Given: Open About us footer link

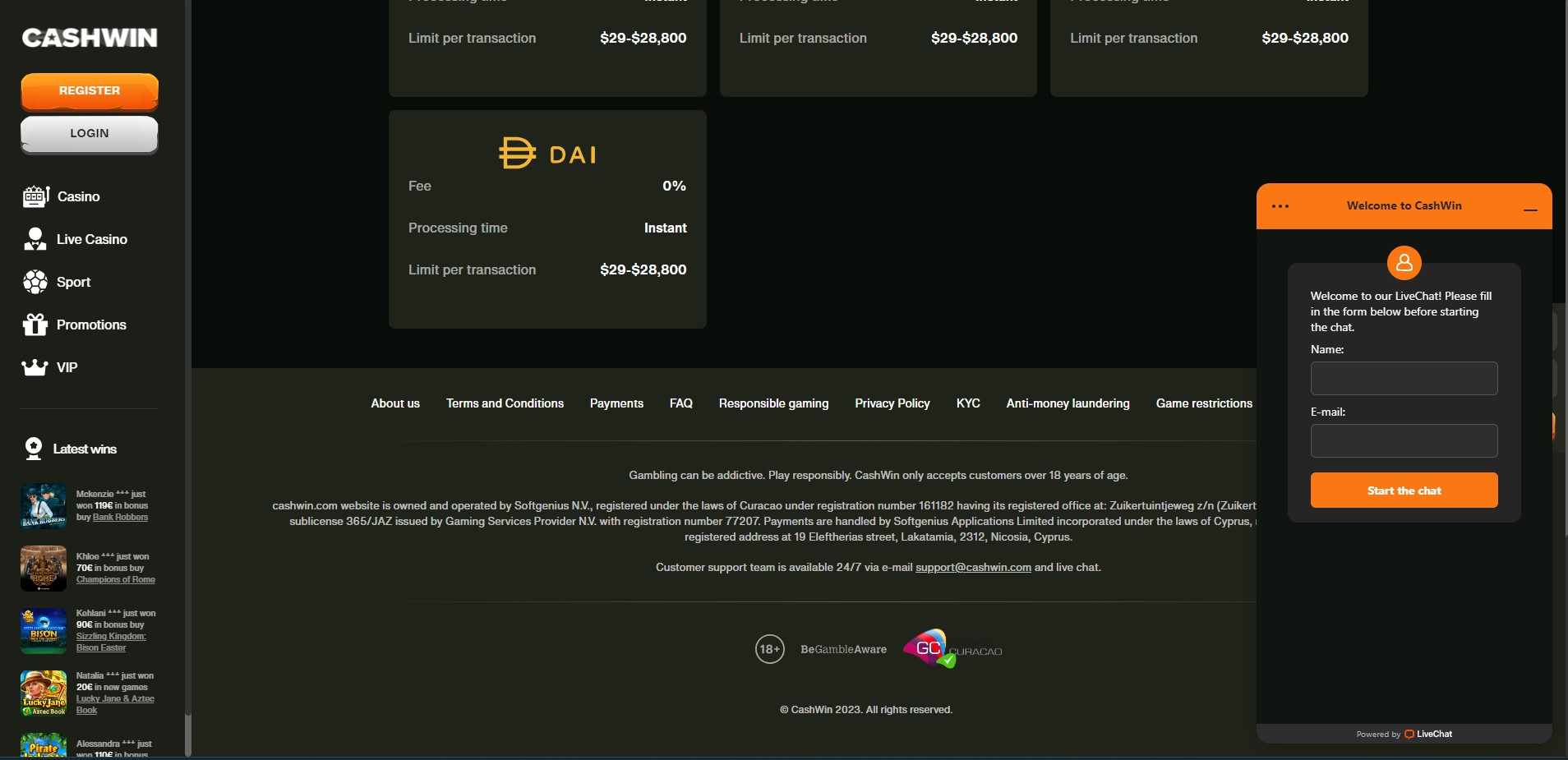Looking at the screenshot, I should pos(395,403).
